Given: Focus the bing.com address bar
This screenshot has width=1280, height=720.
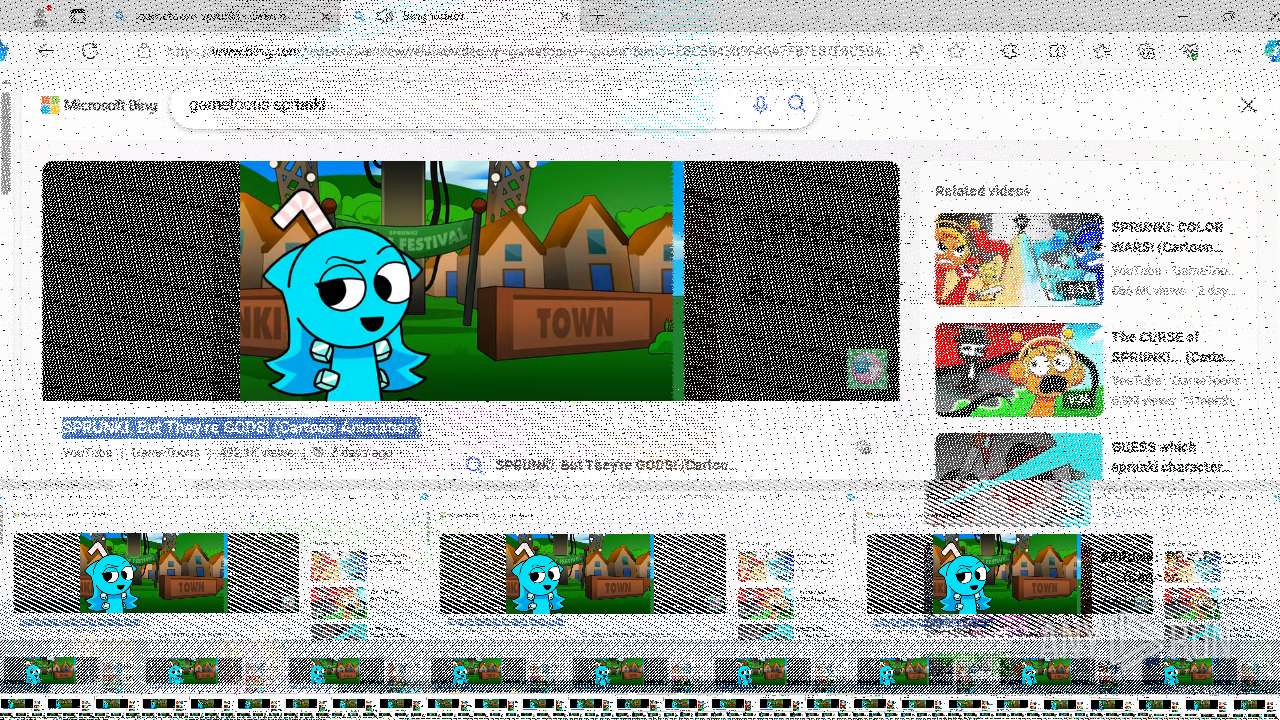Looking at the screenshot, I should (525, 51).
